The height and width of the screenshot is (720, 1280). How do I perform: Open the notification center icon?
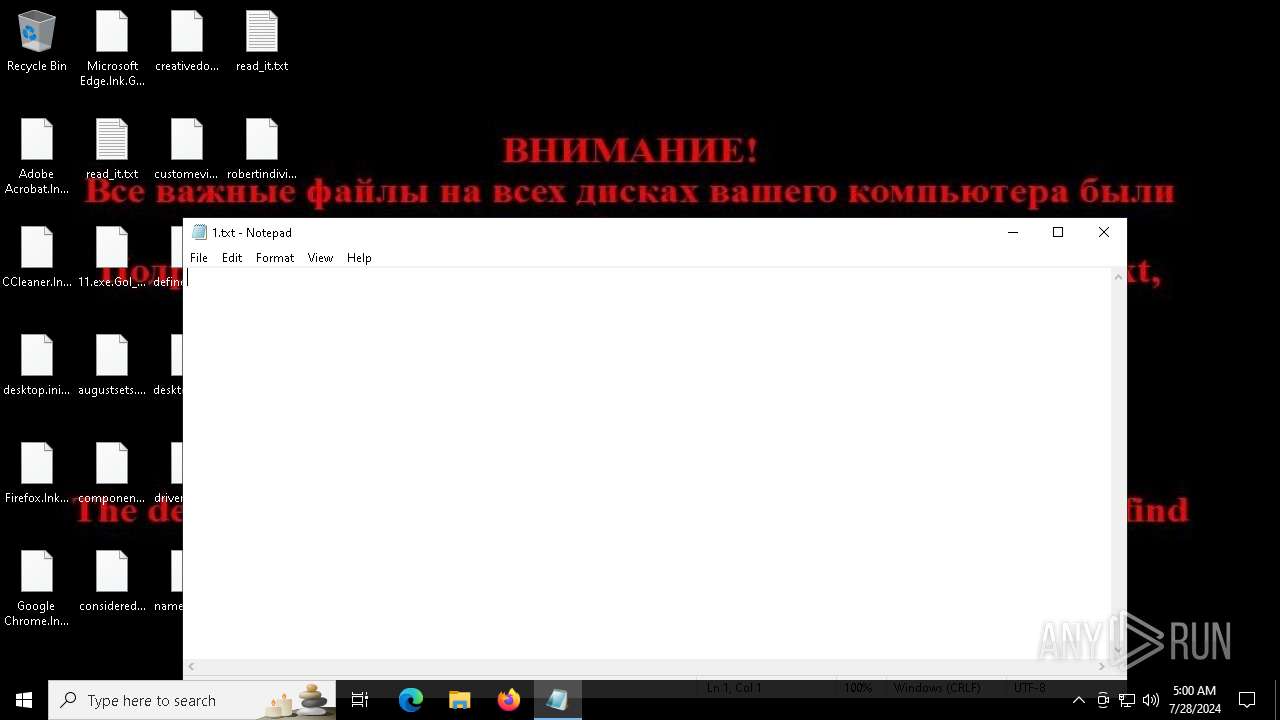(1247, 700)
